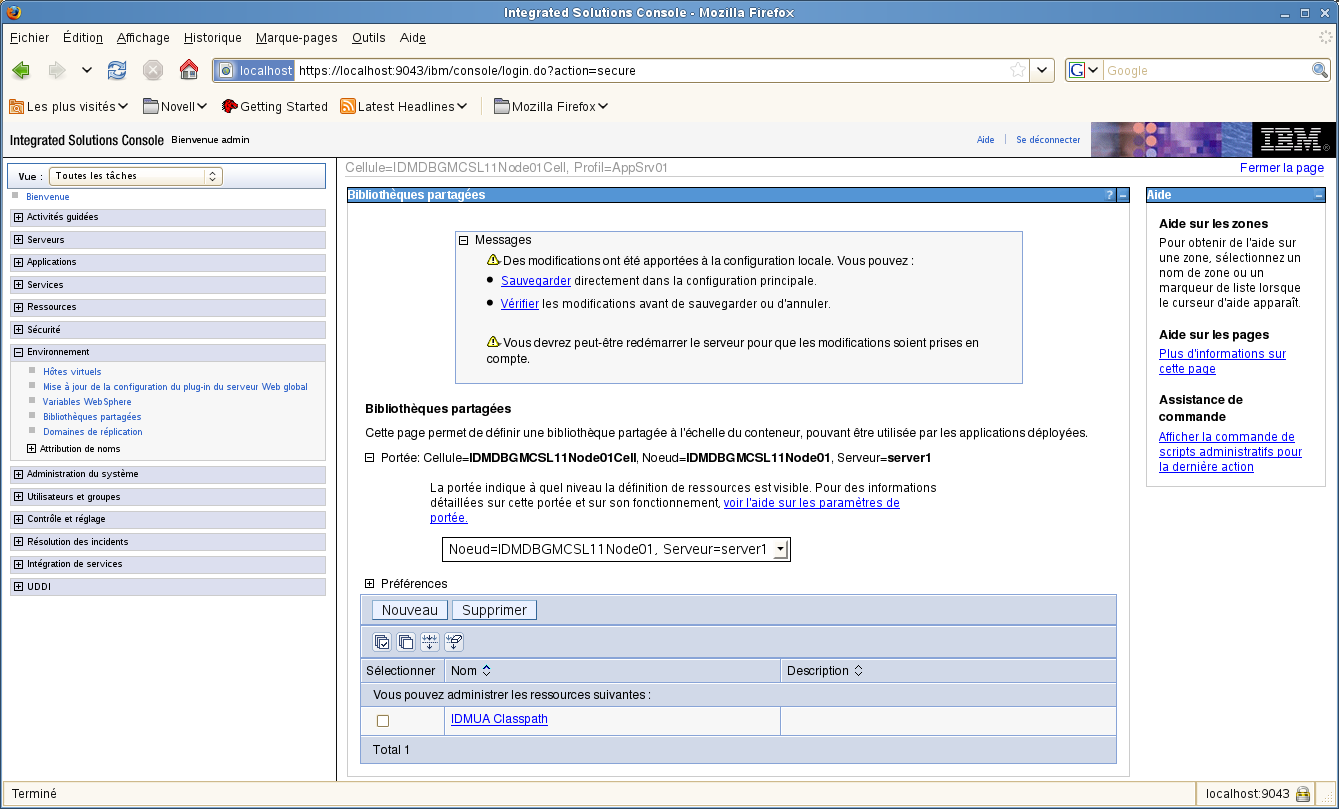Show the table filter view icon
The image size is (1339, 809).
430,642
